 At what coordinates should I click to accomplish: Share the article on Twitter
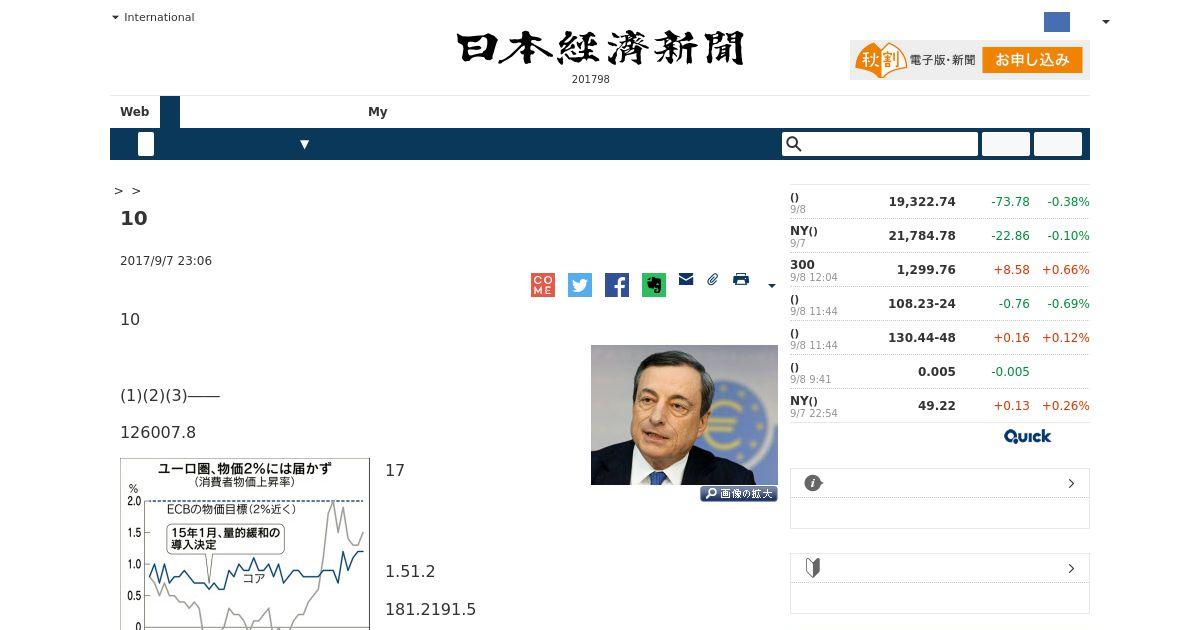[580, 285]
